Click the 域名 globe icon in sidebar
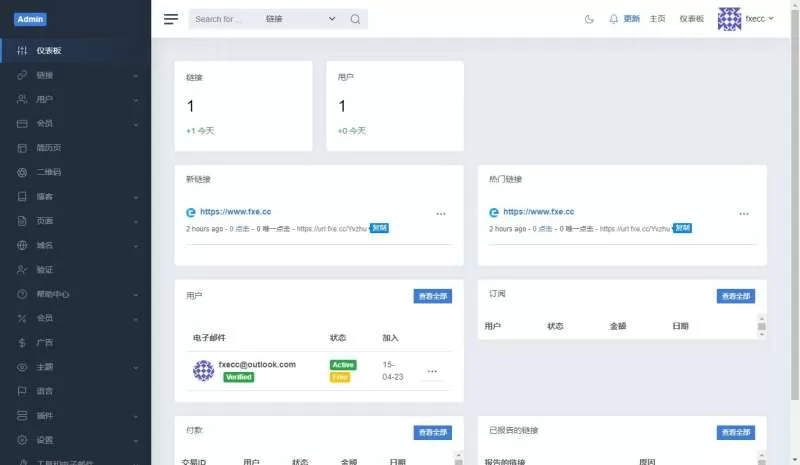 (x=22, y=246)
